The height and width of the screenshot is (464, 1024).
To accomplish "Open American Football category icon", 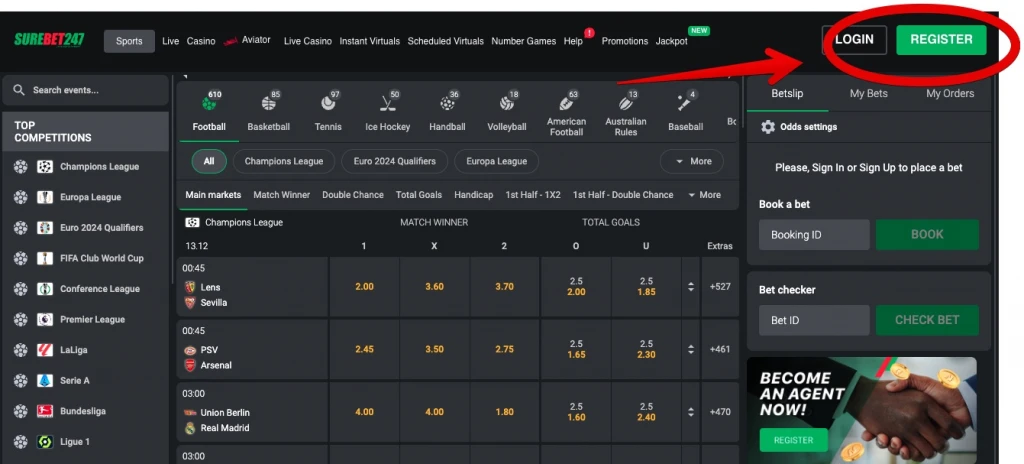I will tap(566, 104).
